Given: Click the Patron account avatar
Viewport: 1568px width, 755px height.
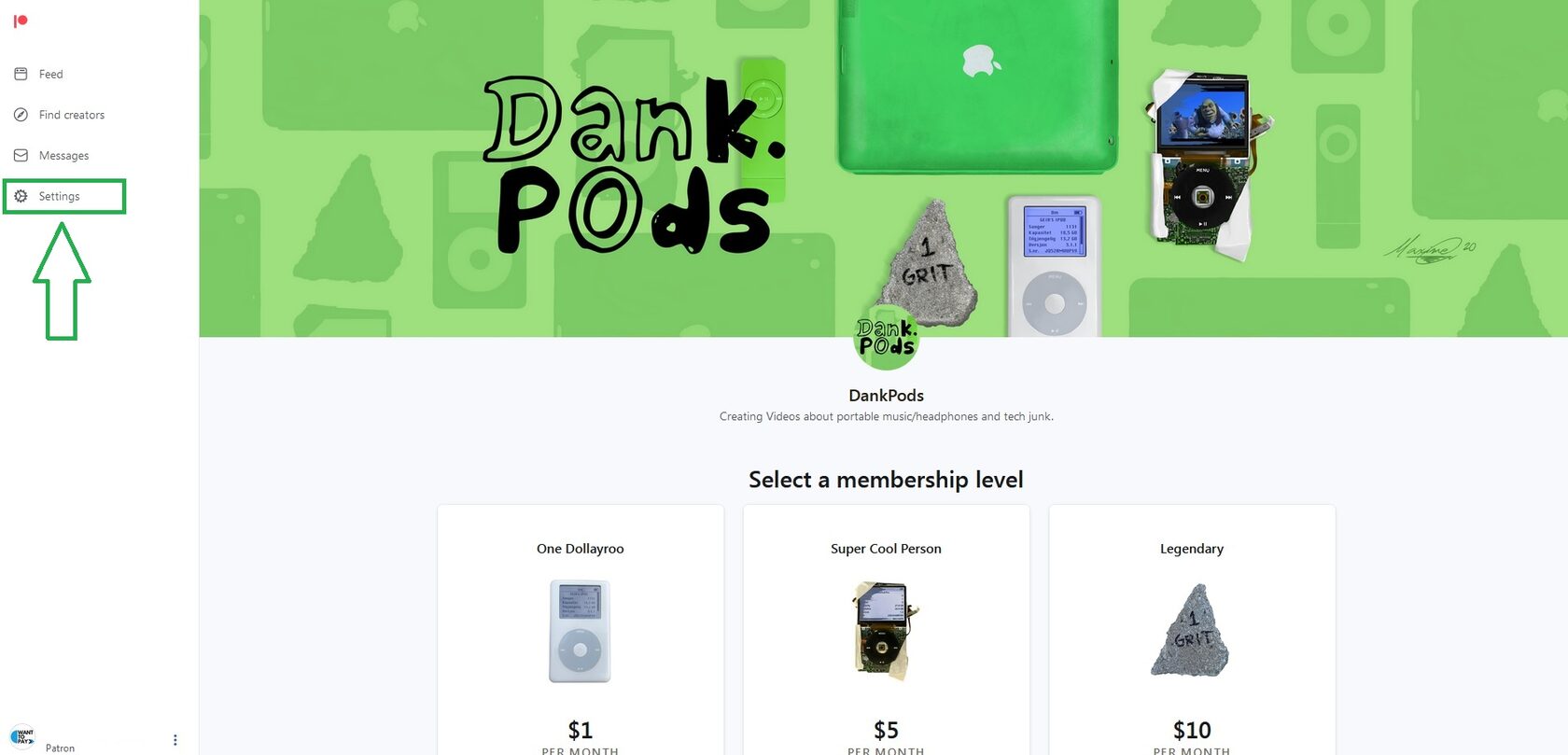Looking at the screenshot, I should (22, 737).
